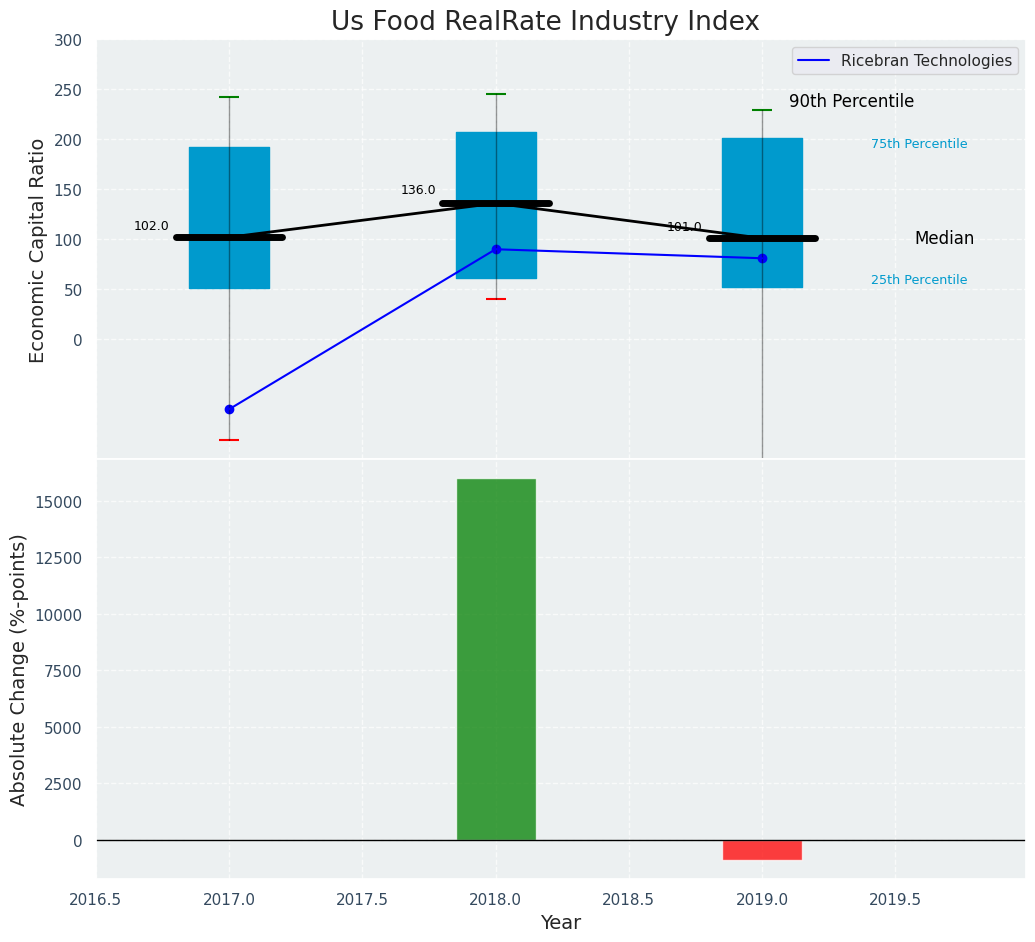Select the Ricebran data point for 2018

496,249
